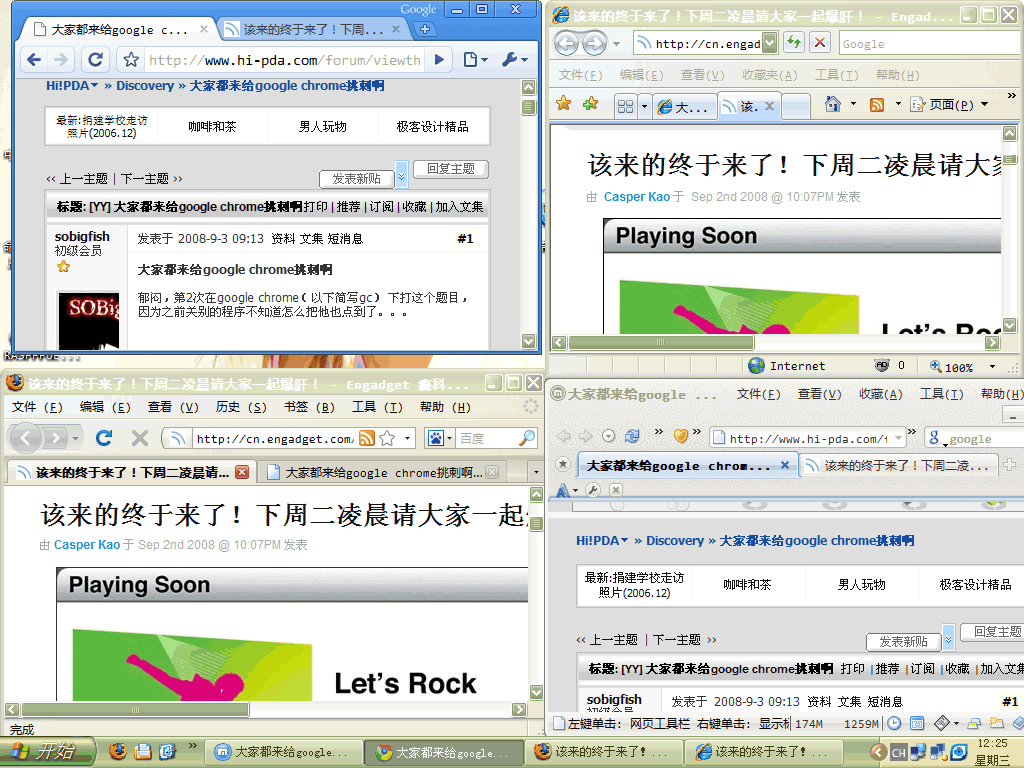This screenshot has width=1024, height=768.
Task: Click IE horizontal scrollbar thumb
Action: 661,342
